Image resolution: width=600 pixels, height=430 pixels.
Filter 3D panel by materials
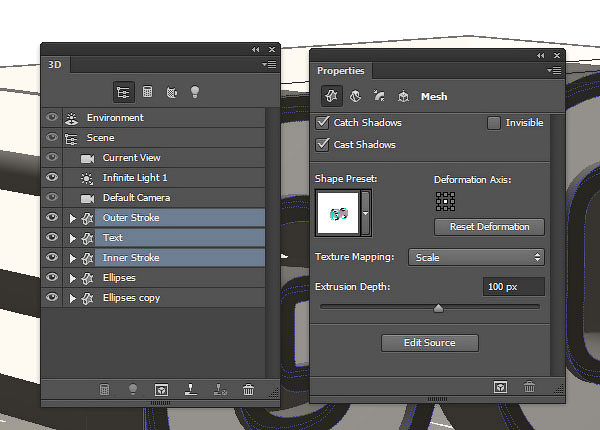(x=172, y=92)
